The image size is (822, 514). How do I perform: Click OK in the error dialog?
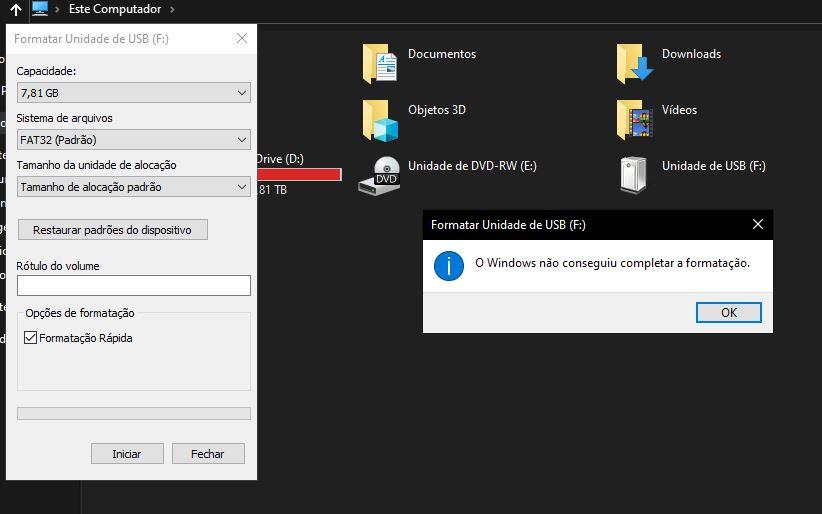coord(729,313)
